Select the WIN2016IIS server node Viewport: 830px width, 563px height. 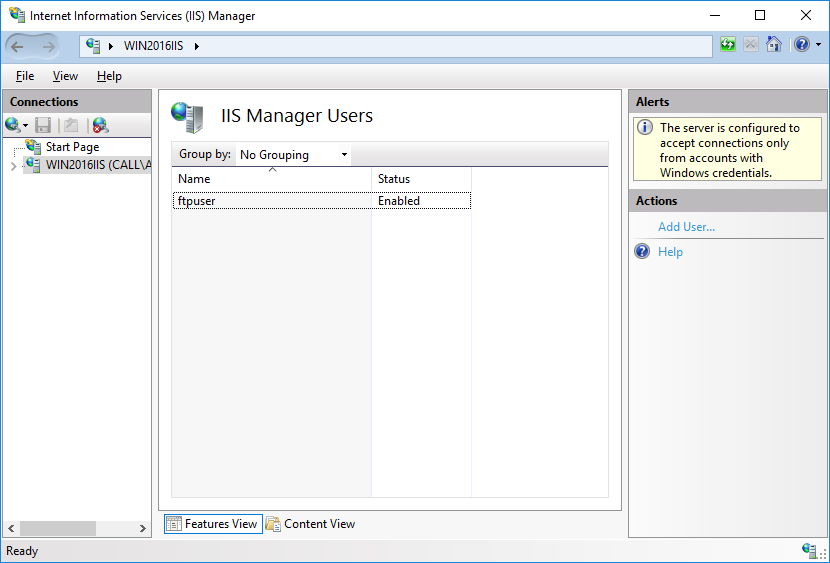click(98, 165)
